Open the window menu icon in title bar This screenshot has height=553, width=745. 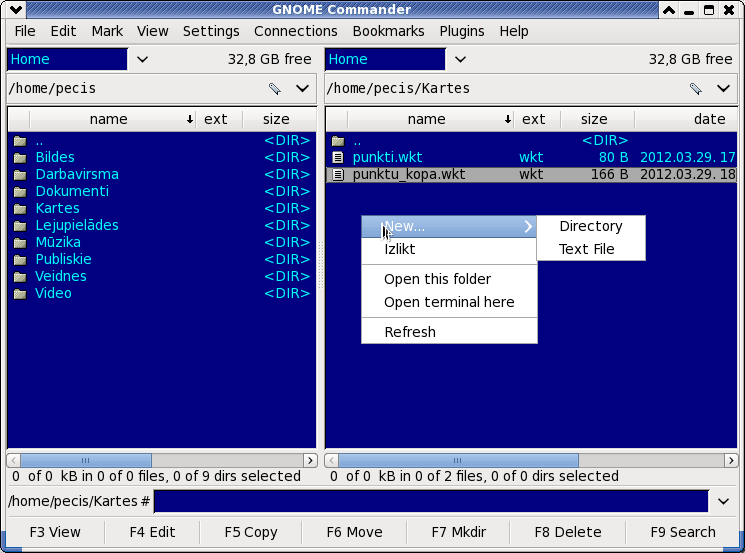coord(16,9)
